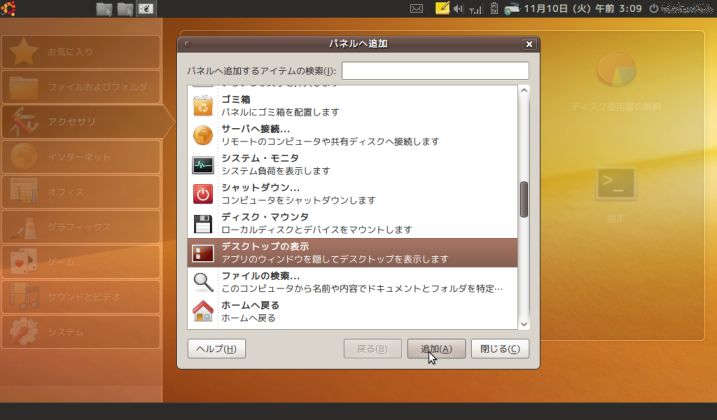The height and width of the screenshot is (420, 717).
Task: Open the volume speaker indicator
Action: tap(458, 8)
